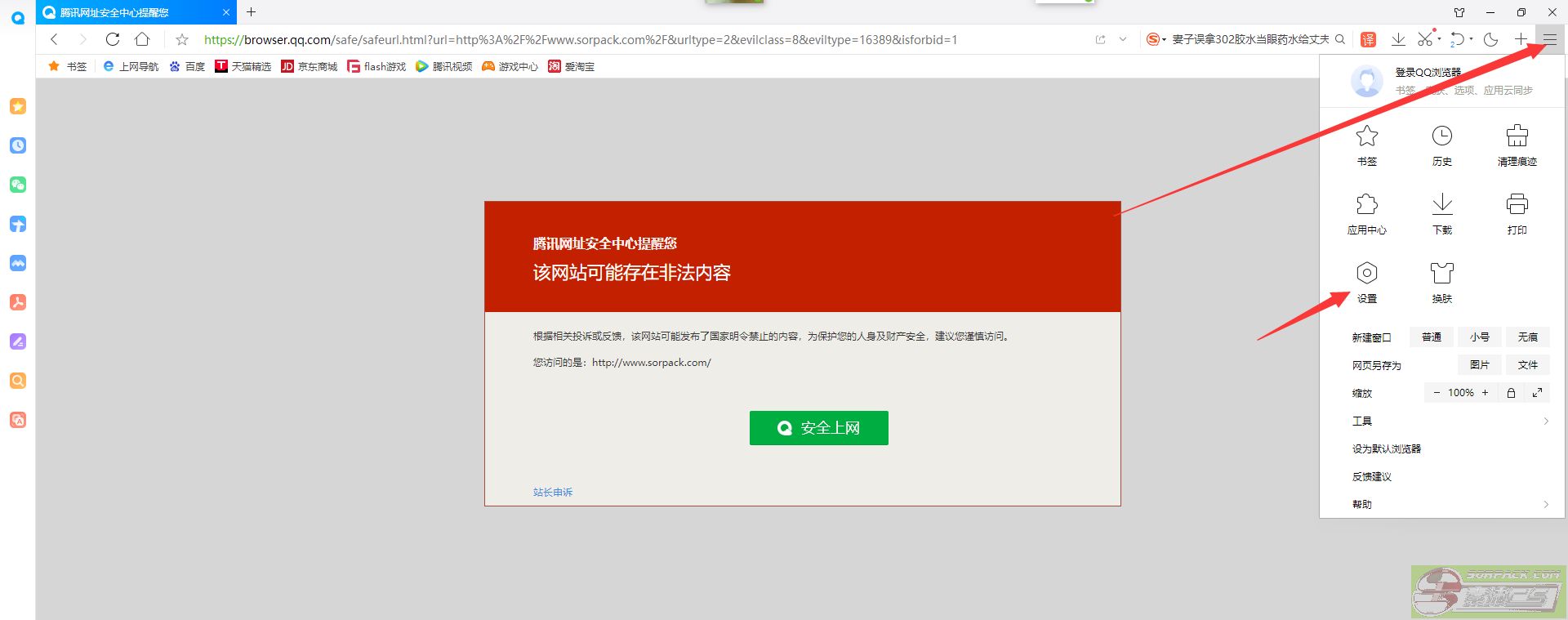This screenshot has height=620, width=1568.
Task: Toggle the zoom lock icon
Action: click(x=1511, y=393)
